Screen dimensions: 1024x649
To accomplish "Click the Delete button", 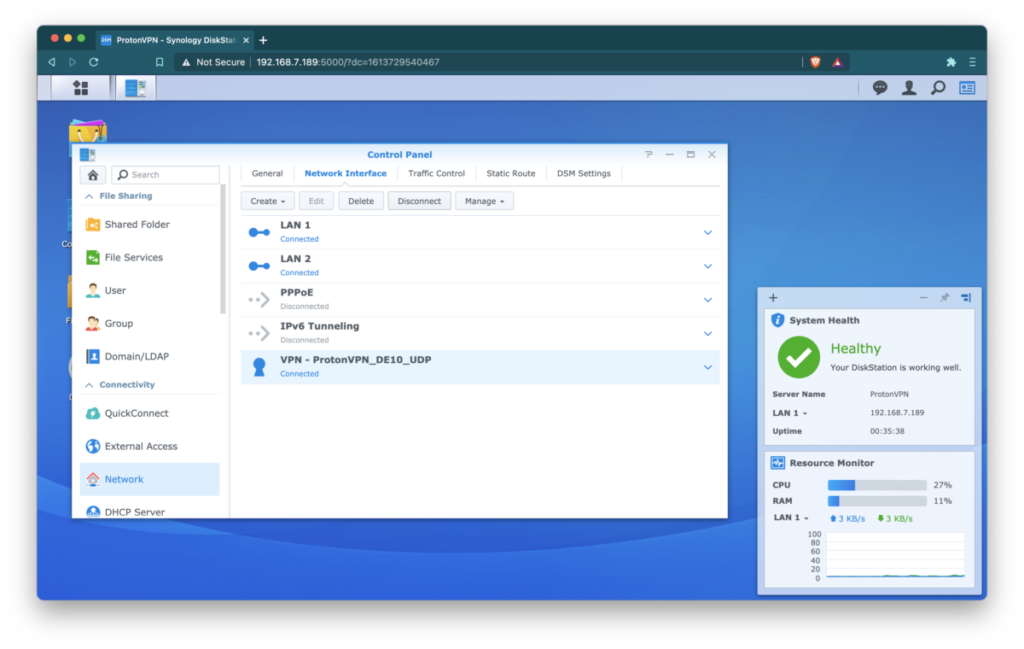I will tap(360, 201).
